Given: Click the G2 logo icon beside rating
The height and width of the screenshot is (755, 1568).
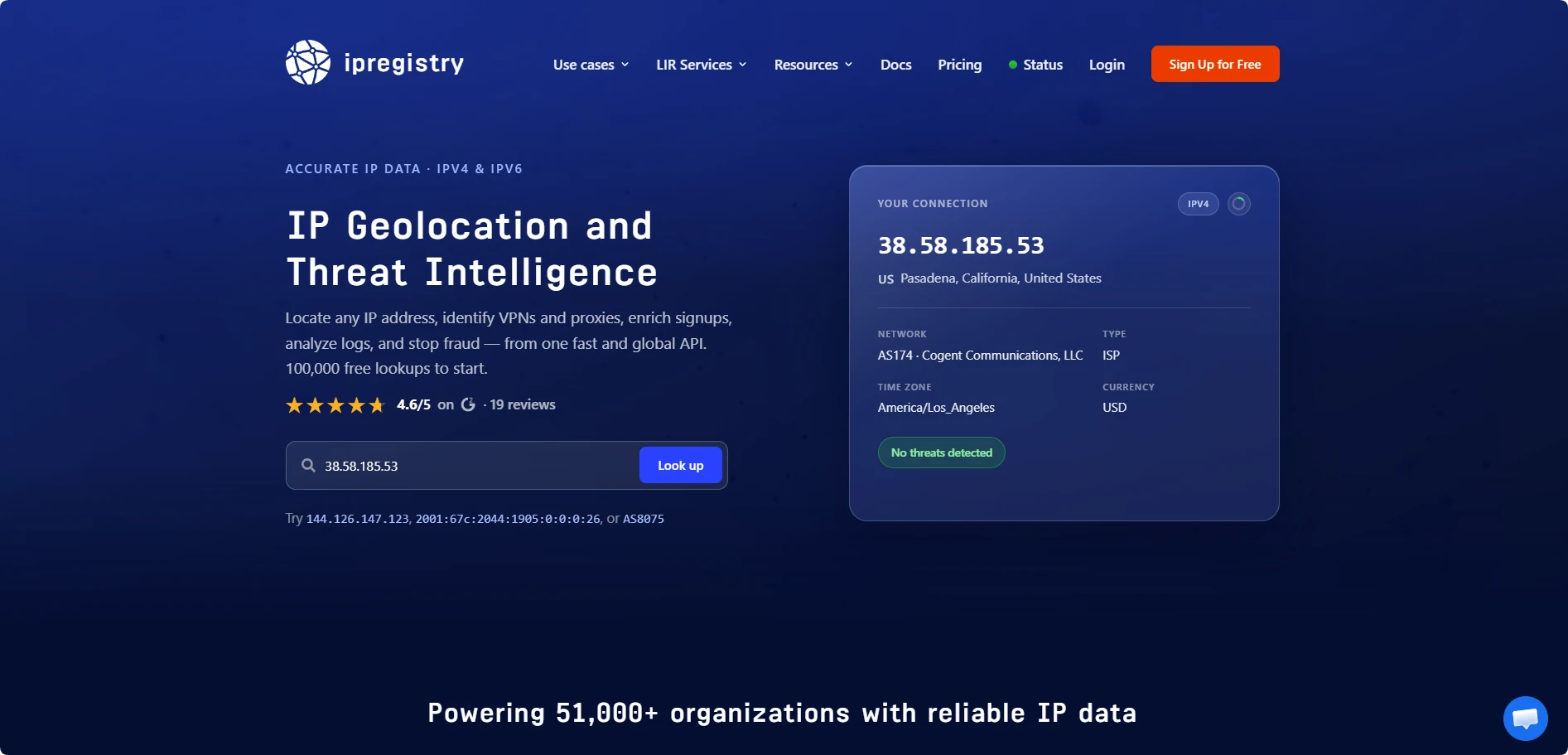Looking at the screenshot, I should 468,404.
